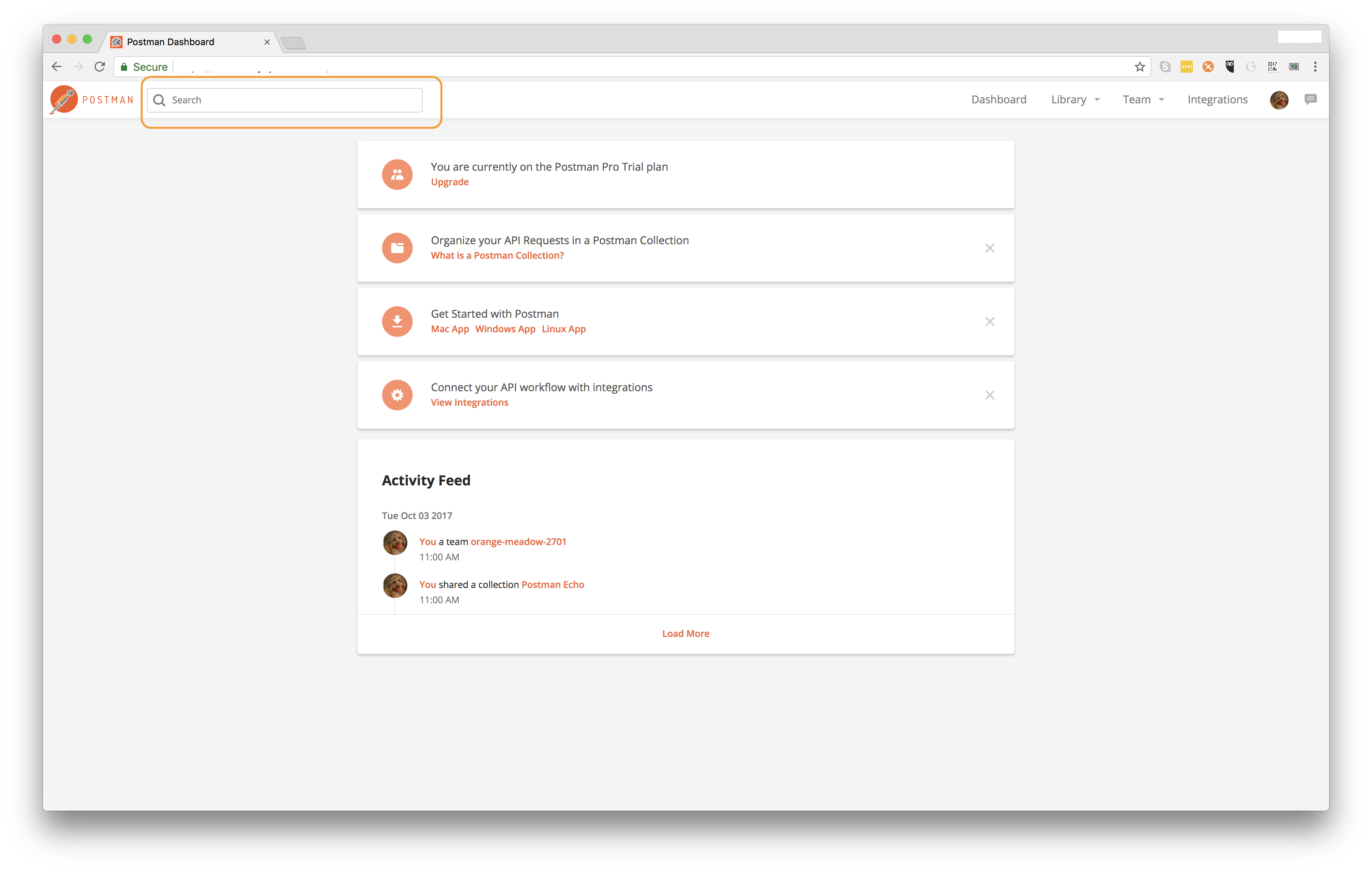Viewport: 1372px width, 872px height.
Task: Go forward using the browser forward arrow
Action: (x=78, y=67)
